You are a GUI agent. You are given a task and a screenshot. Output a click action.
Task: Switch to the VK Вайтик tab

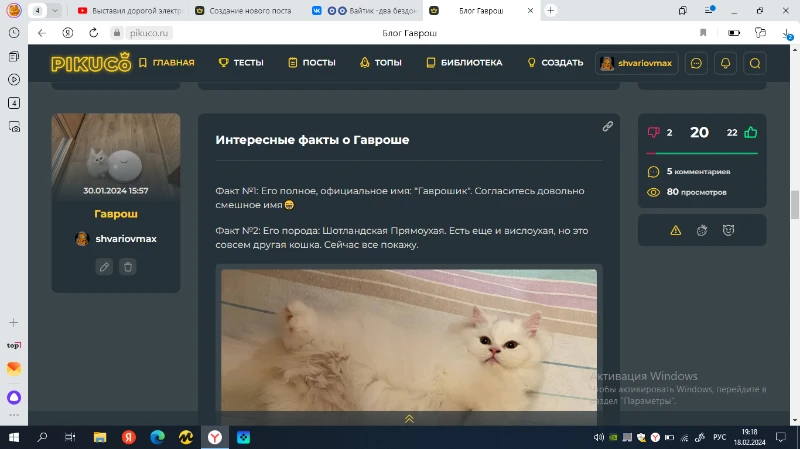(365, 10)
